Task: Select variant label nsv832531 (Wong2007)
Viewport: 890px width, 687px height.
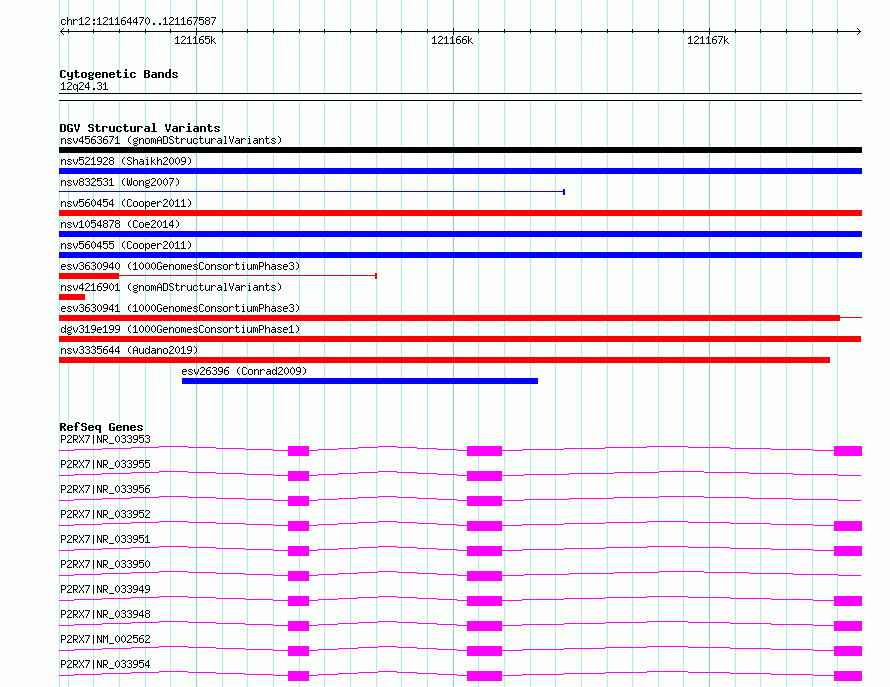Action: 120,182
